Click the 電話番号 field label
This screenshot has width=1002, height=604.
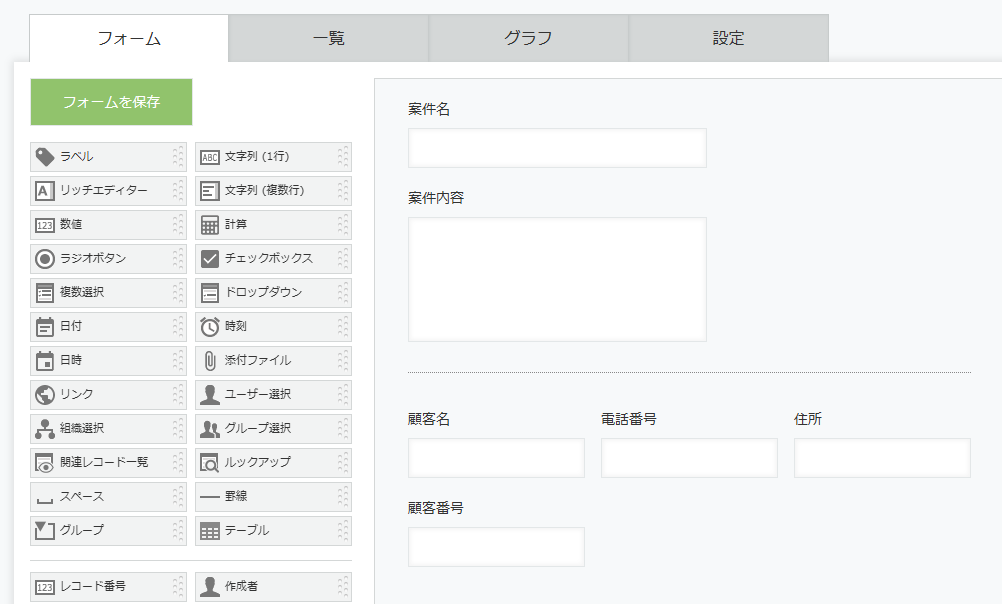tap(629, 419)
